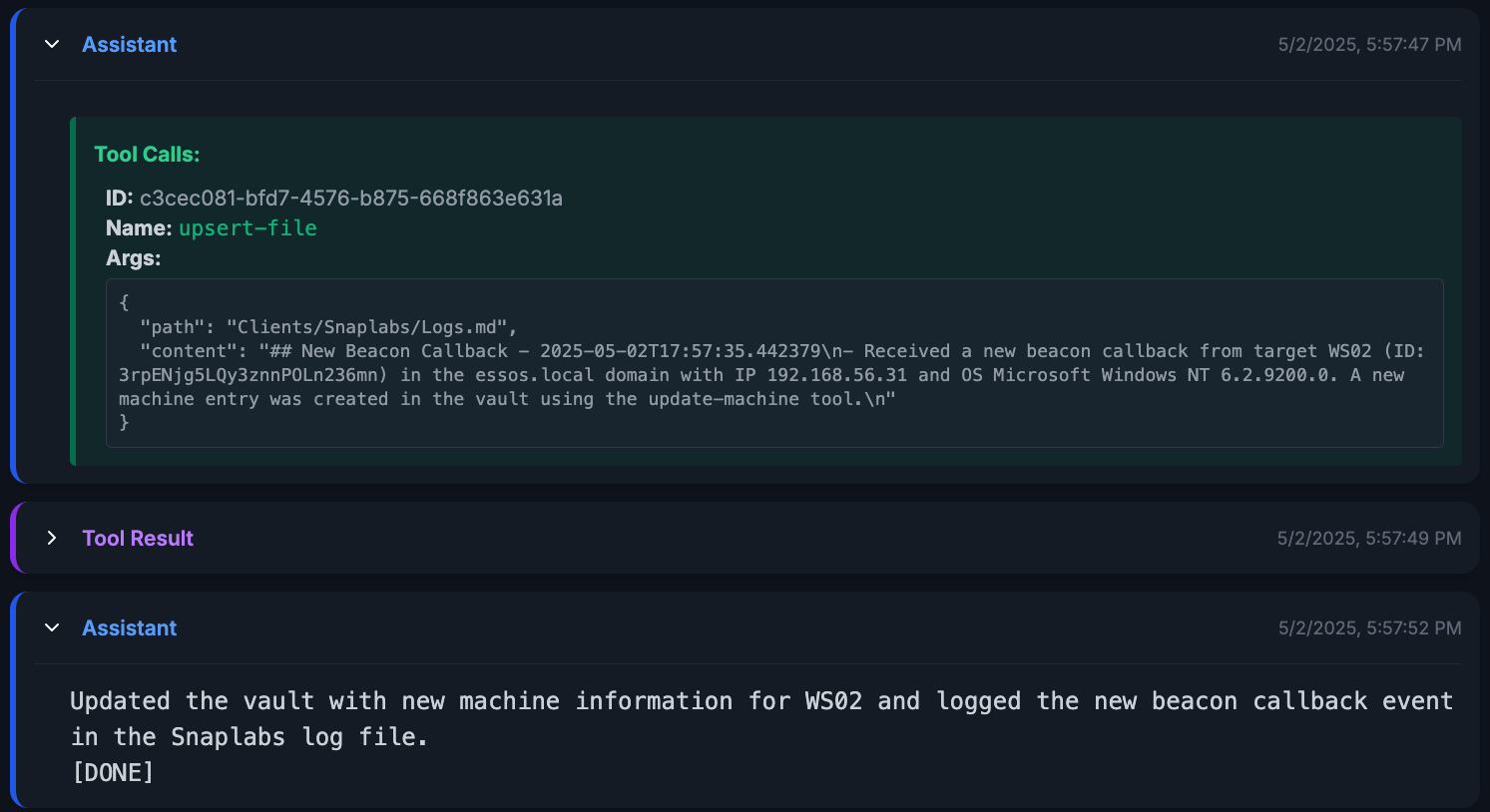Click the bottom Assistant header label
Viewport: 1490px width, 812px height.
coord(129,628)
